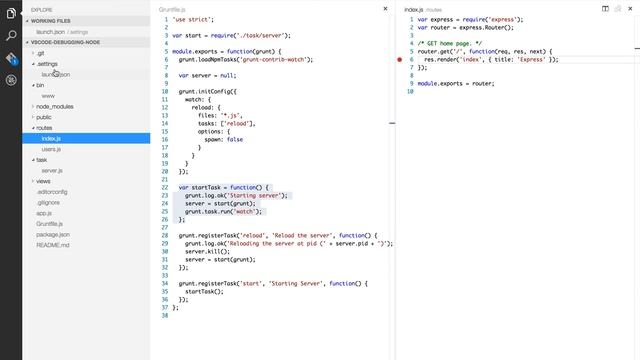Click 'grunt-contrib-watch' string in Gruntfile.js
The image size is (640, 360).
click(x=273, y=60)
